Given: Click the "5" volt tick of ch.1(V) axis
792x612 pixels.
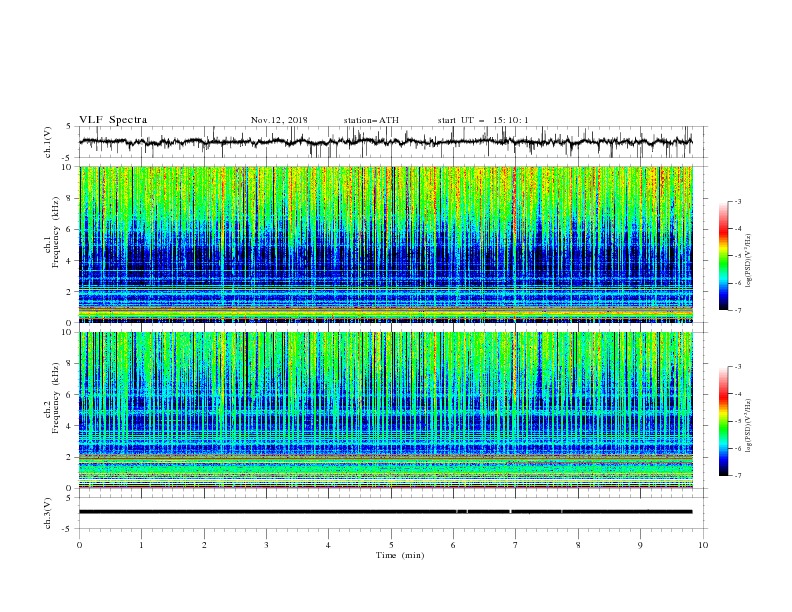Looking at the screenshot, I should point(69,127).
